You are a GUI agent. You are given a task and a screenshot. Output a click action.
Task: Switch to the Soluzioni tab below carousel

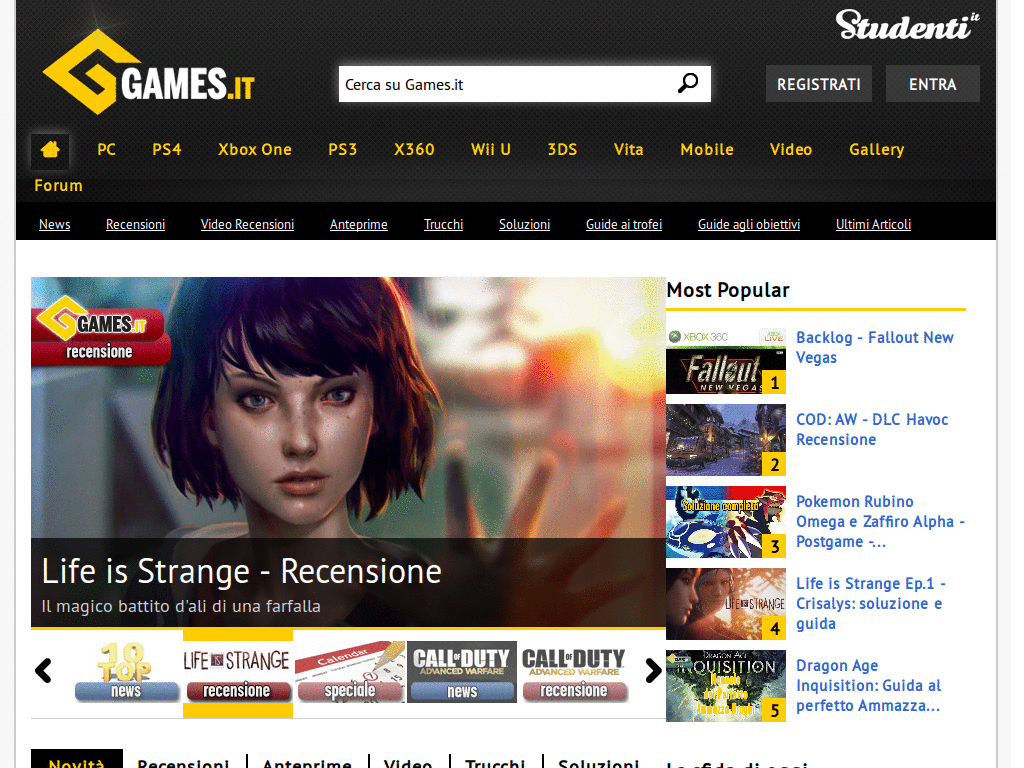599,762
